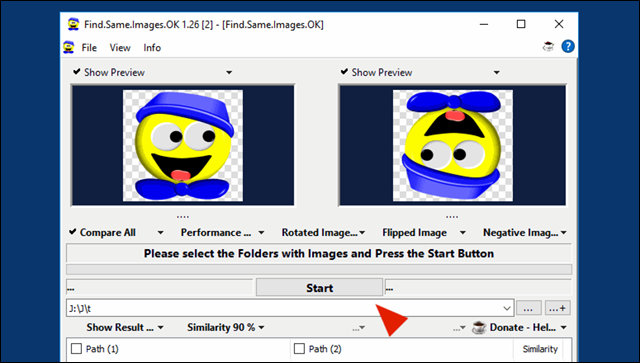Close the Find.Same.Images.OK window
The image size is (640, 363).
pyautogui.click(x=559, y=24)
